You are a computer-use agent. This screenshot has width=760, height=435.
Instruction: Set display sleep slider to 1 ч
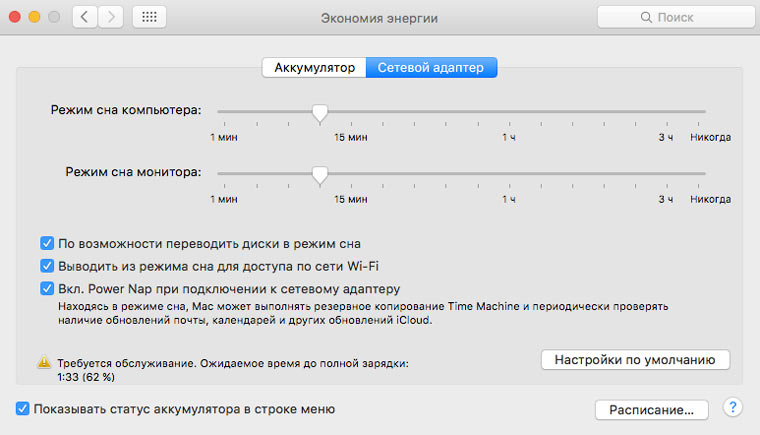pos(509,174)
